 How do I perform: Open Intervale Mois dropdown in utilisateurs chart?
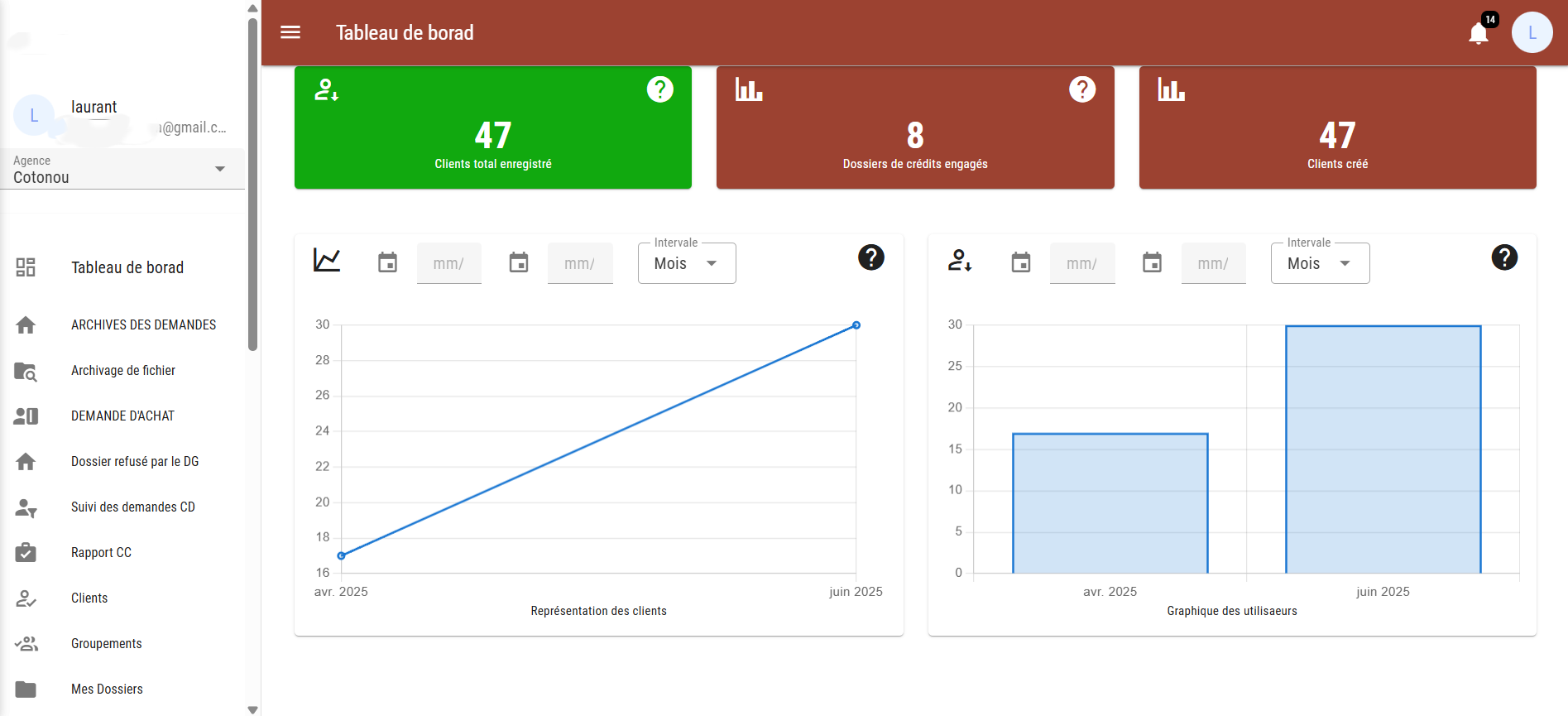[1320, 263]
